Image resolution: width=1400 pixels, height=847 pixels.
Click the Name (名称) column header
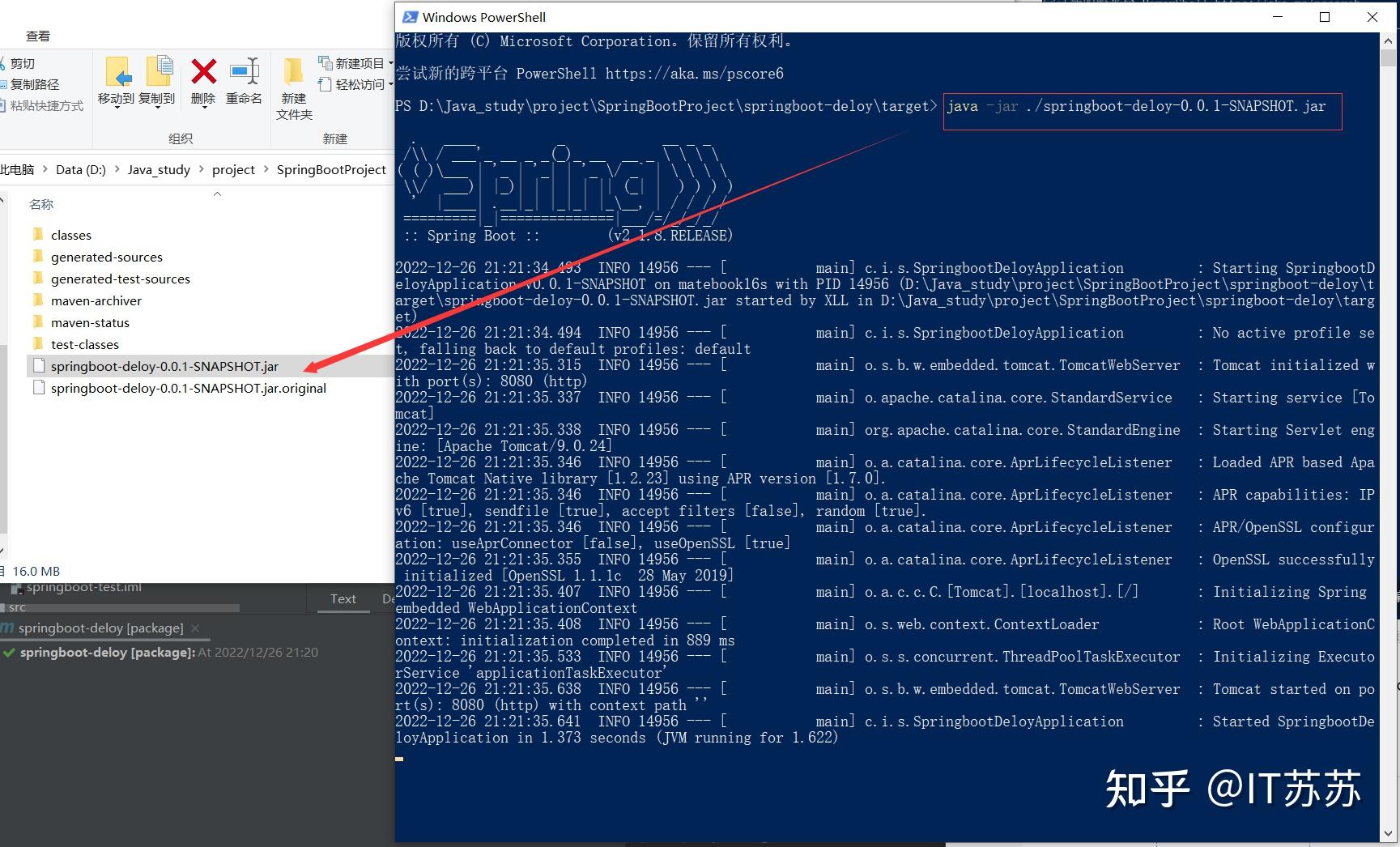click(41, 204)
